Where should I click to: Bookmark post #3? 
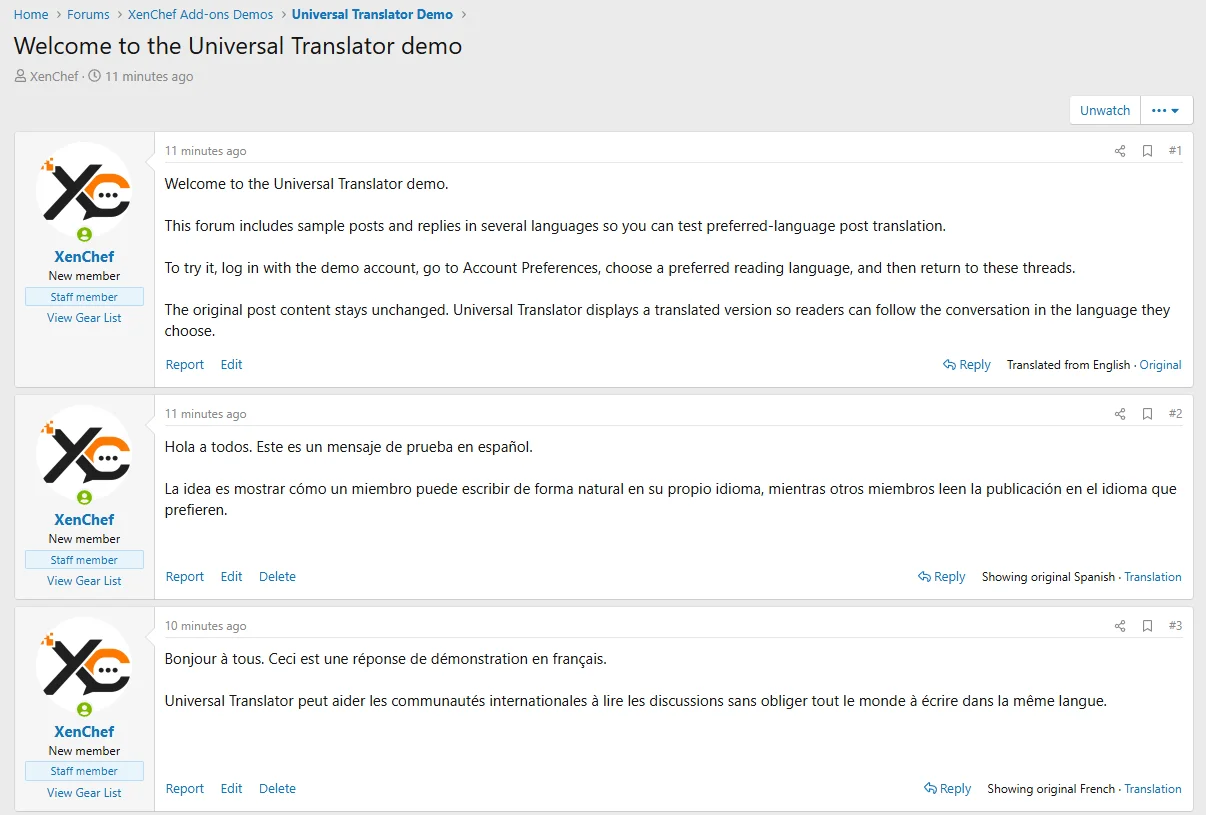point(1148,626)
